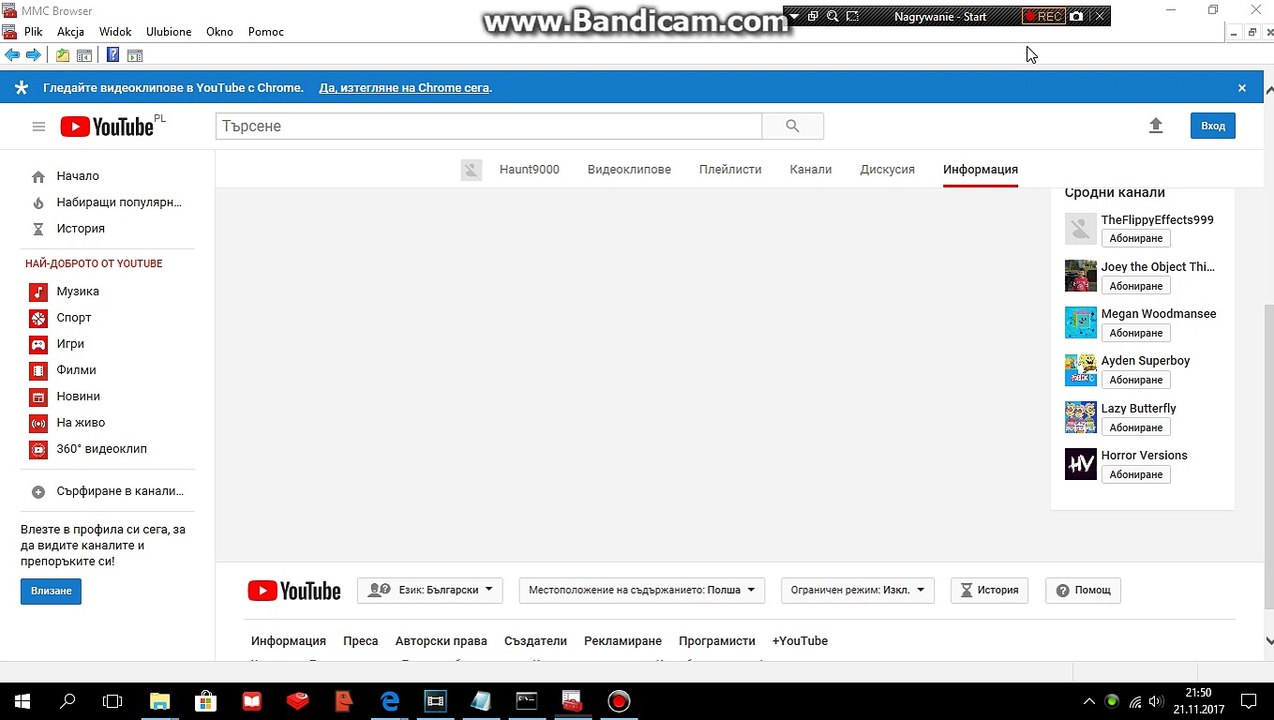This screenshot has height=720, width=1274.
Task: Select the Информация tab
Action: click(x=980, y=169)
